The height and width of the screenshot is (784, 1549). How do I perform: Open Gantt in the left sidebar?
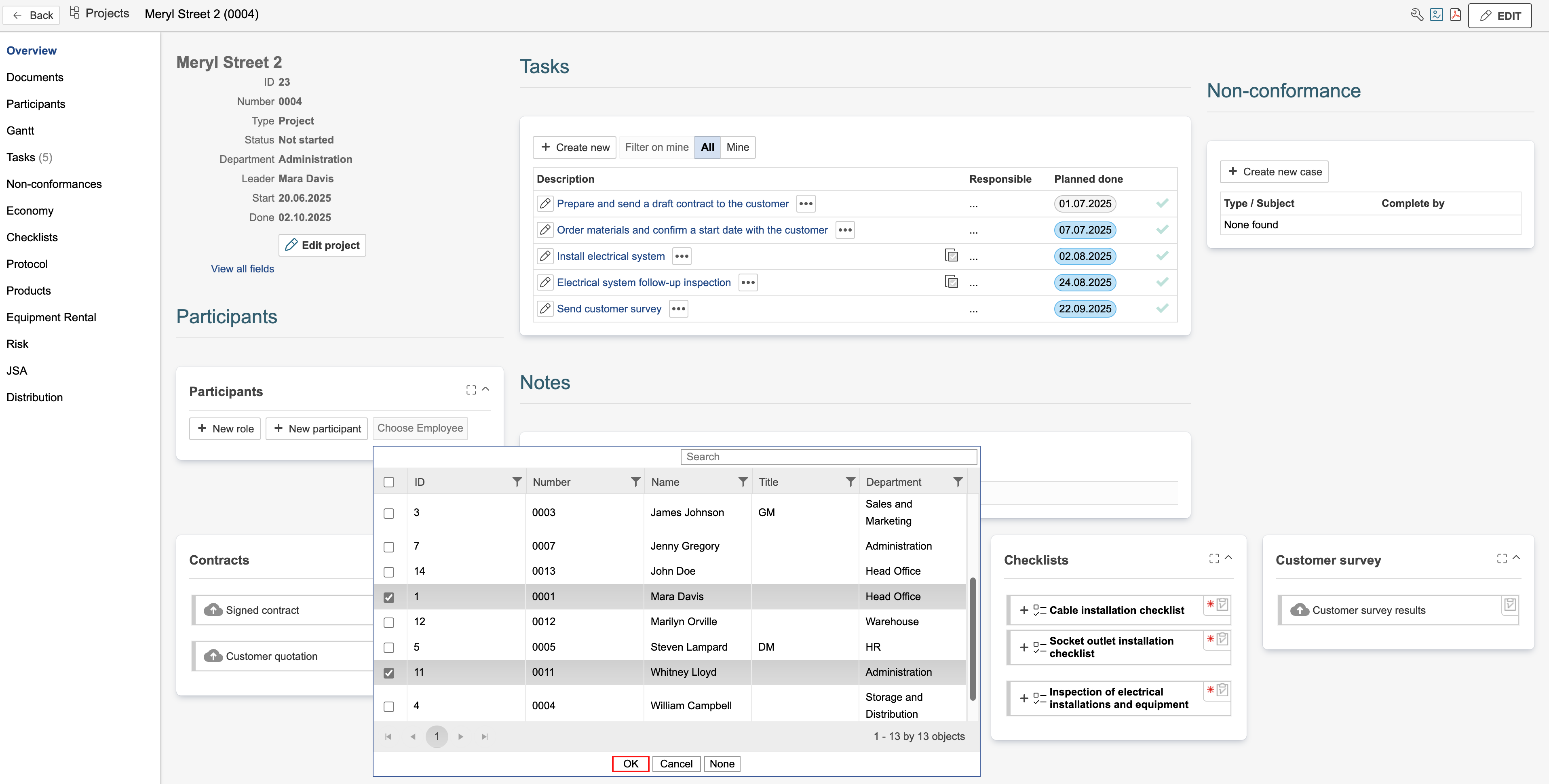tap(21, 131)
